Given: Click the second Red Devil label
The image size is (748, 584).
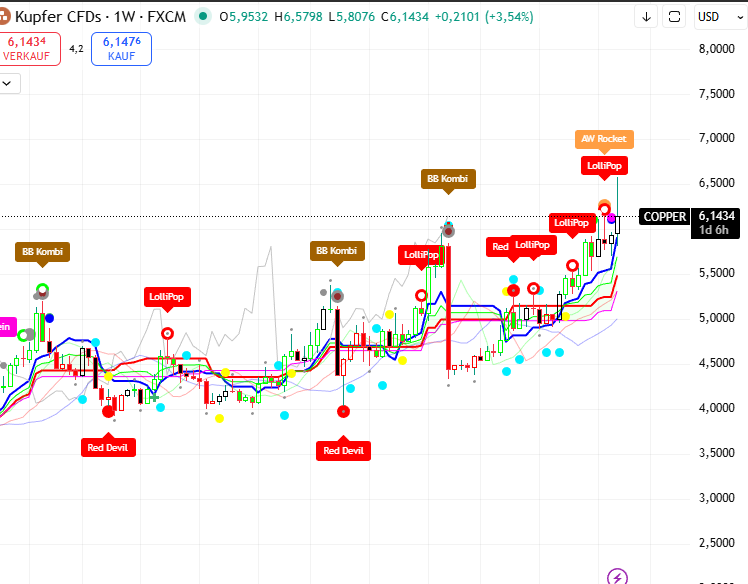Looking at the screenshot, I should tap(343, 451).
